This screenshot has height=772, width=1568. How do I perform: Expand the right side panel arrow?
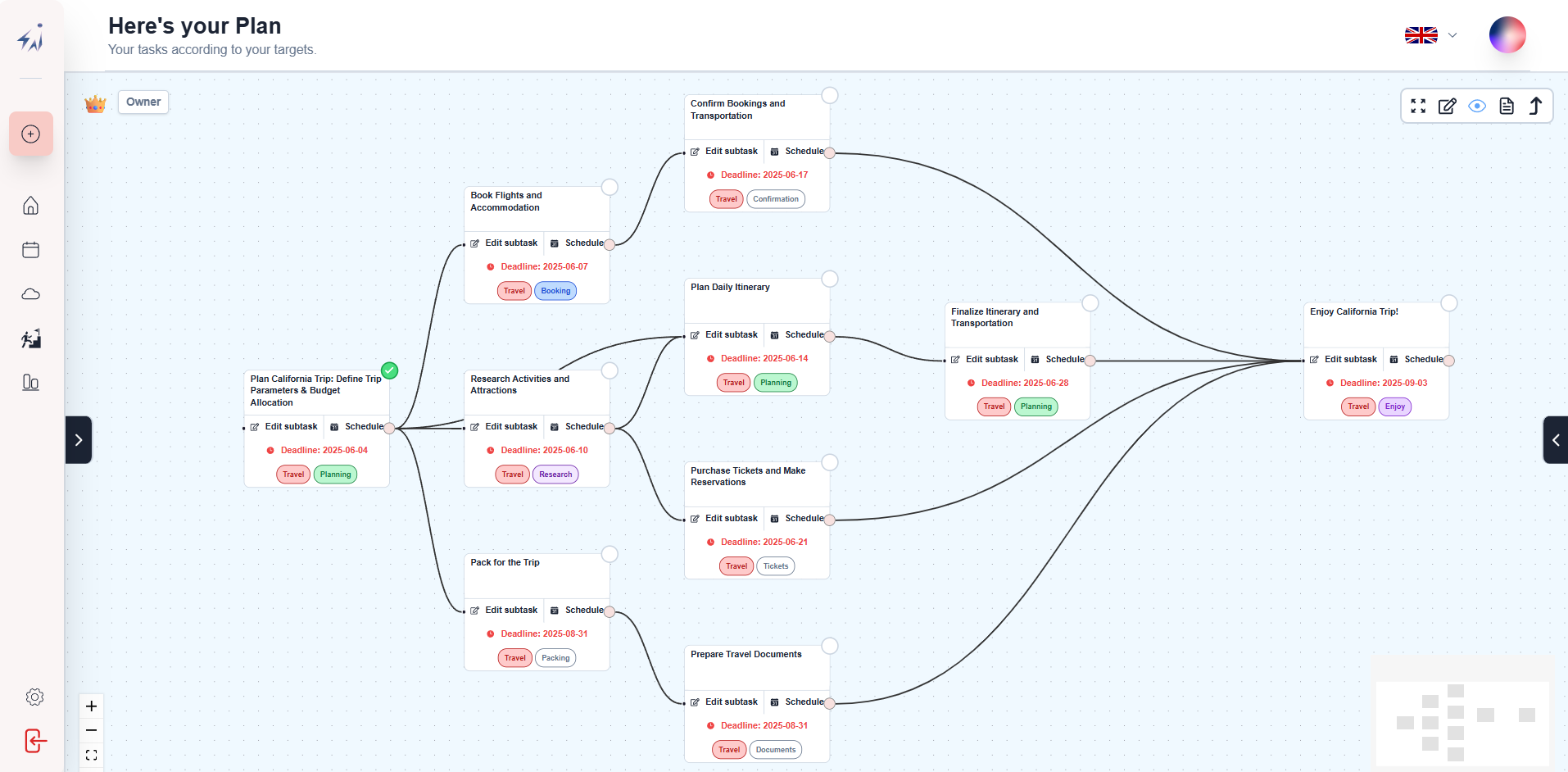pos(1555,440)
